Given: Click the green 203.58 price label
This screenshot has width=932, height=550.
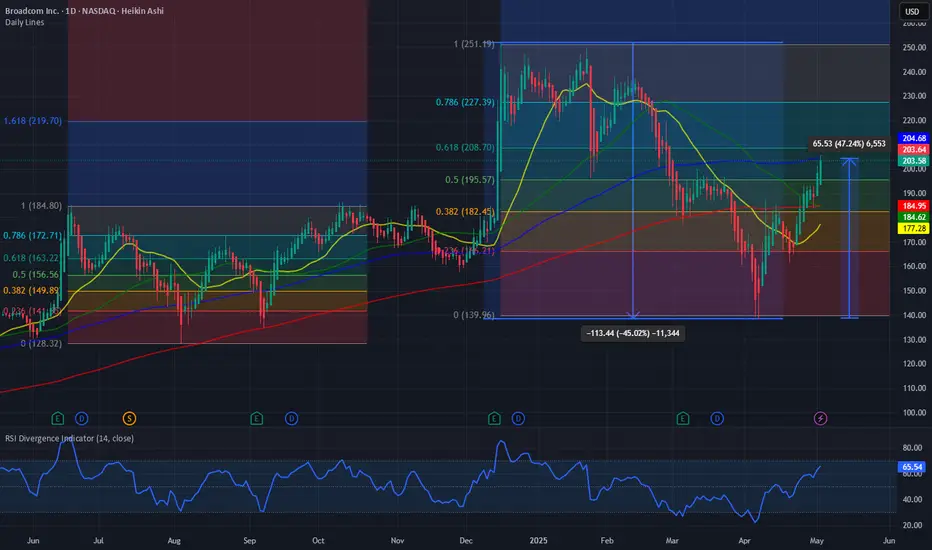Looking at the screenshot, I should [x=913, y=161].
